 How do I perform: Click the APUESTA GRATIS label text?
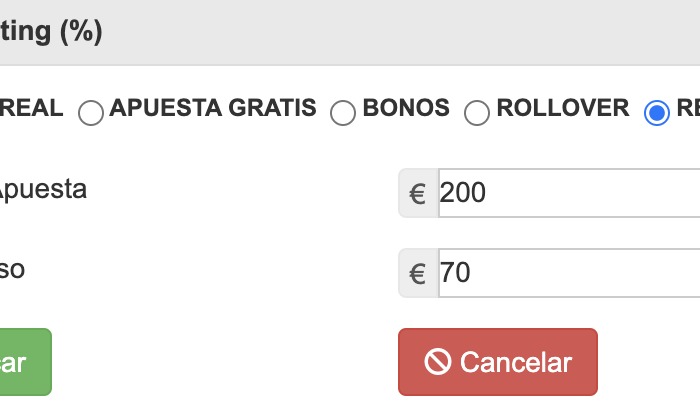coord(213,108)
